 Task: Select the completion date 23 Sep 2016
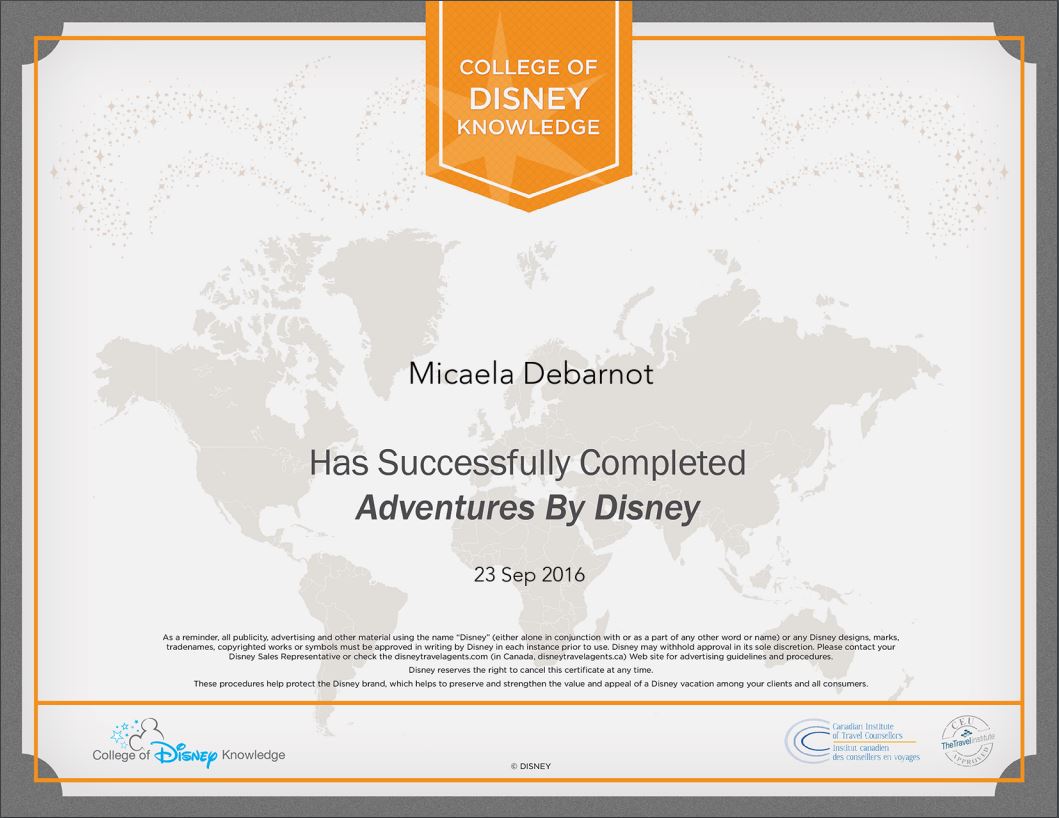[x=529, y=576]
